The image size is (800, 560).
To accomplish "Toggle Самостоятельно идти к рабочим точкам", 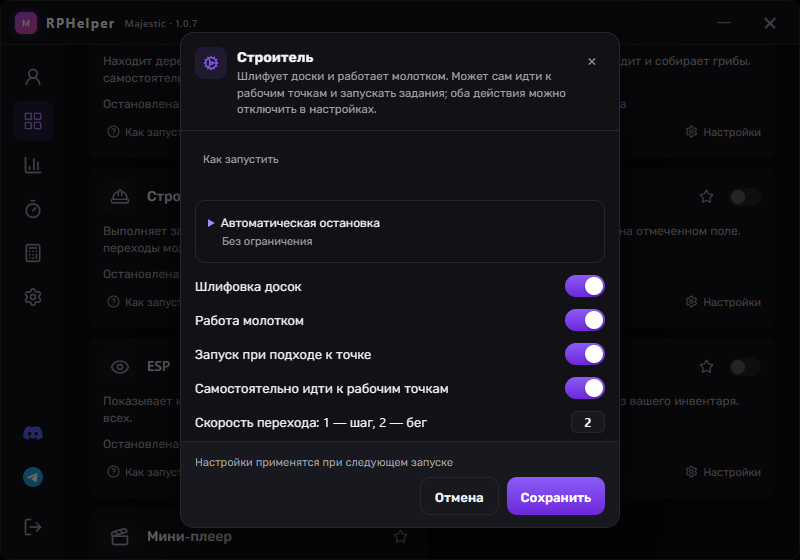I will point(585,388).
